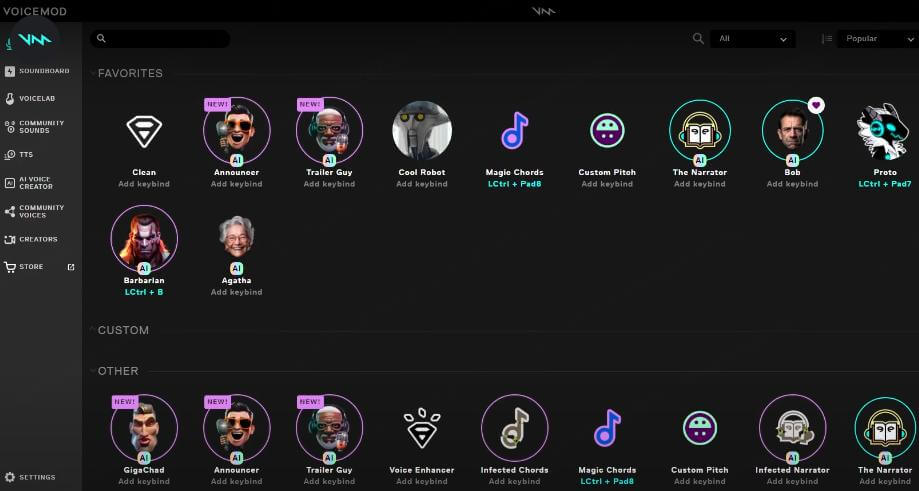Open the Popular sort dropdown

(876, 39)
